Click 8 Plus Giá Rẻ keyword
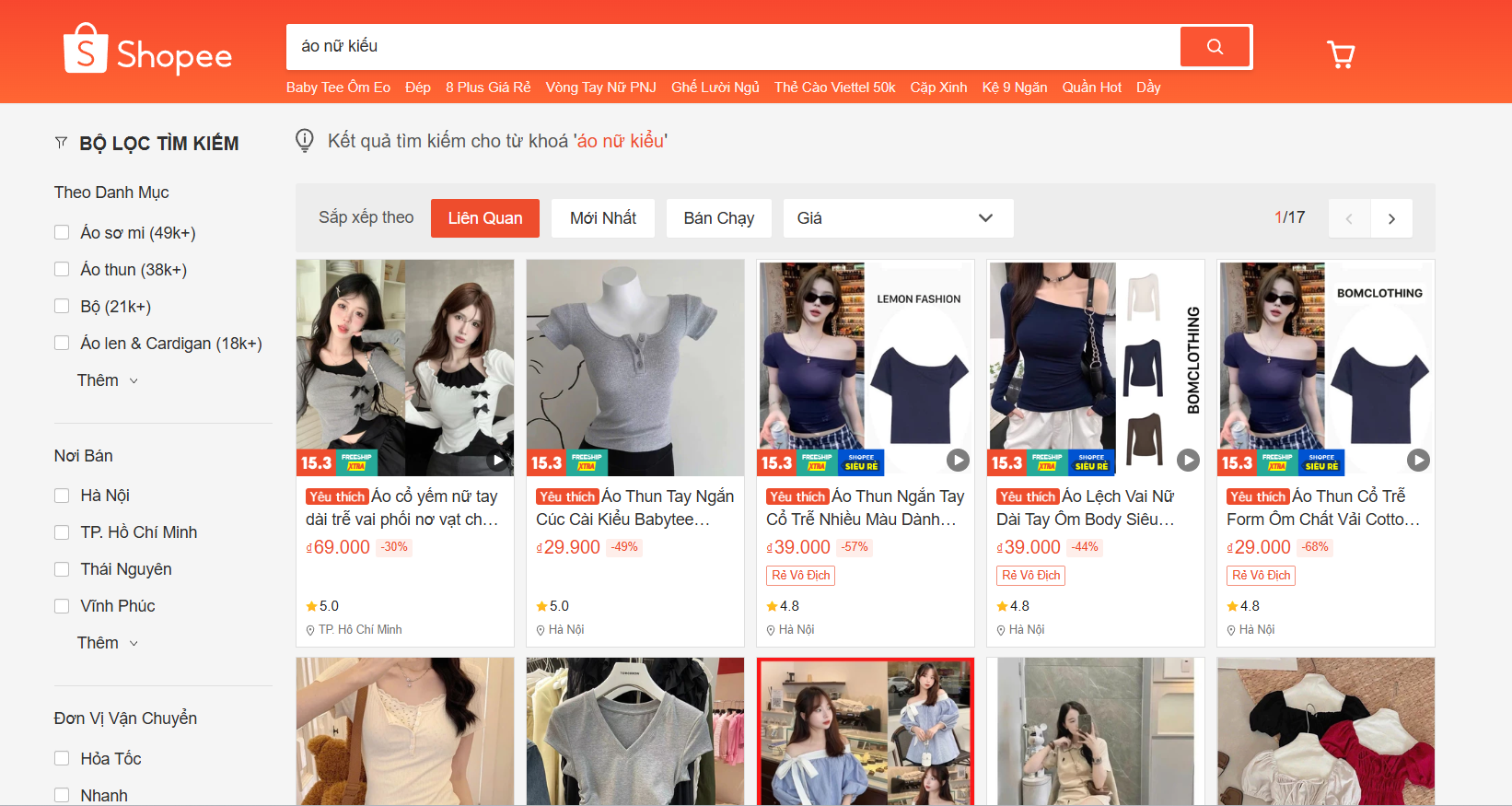 pos(488,88)
